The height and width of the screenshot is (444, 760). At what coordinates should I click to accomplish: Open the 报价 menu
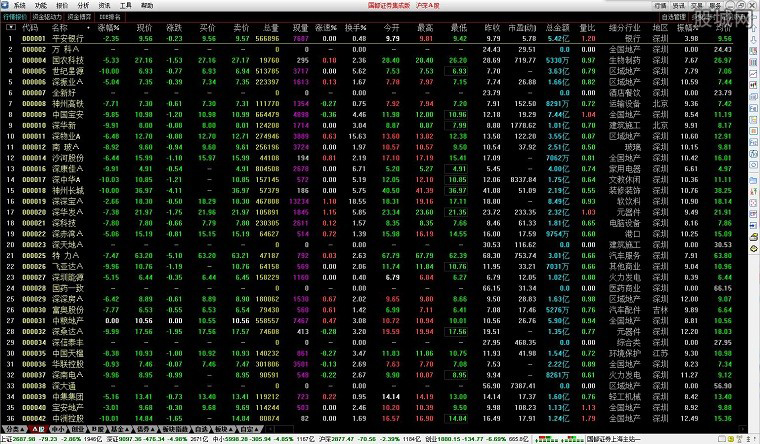click(62, 5)
